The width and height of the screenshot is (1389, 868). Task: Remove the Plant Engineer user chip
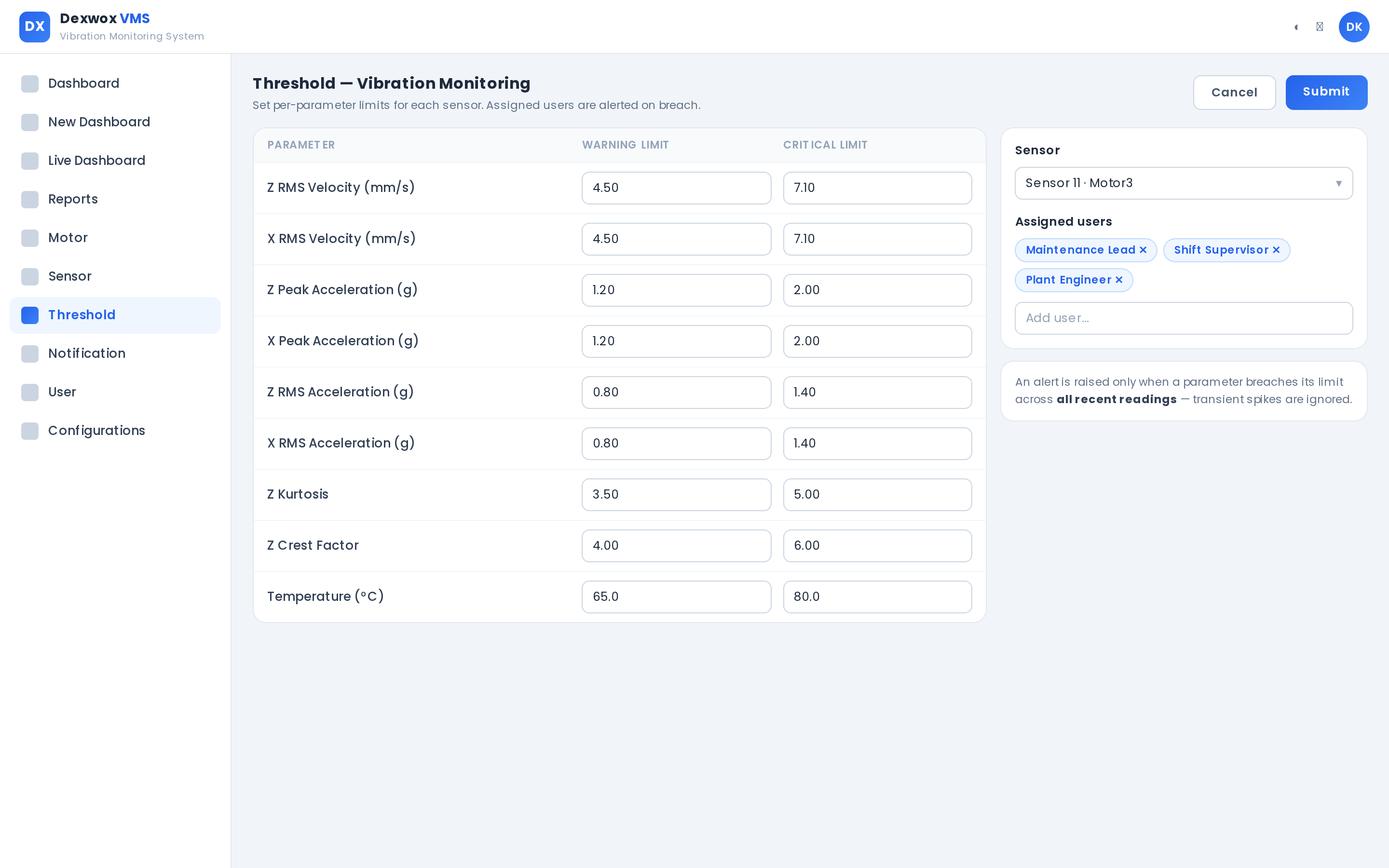1118,280
